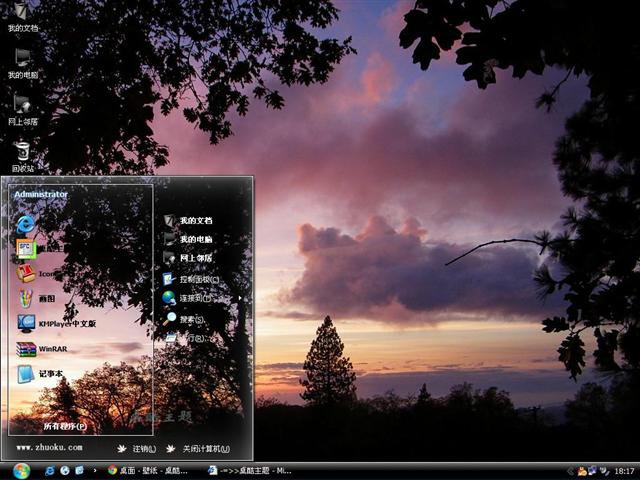Click the Windows Start orb button
Screen dimensions: 640x480
(21, 470)
